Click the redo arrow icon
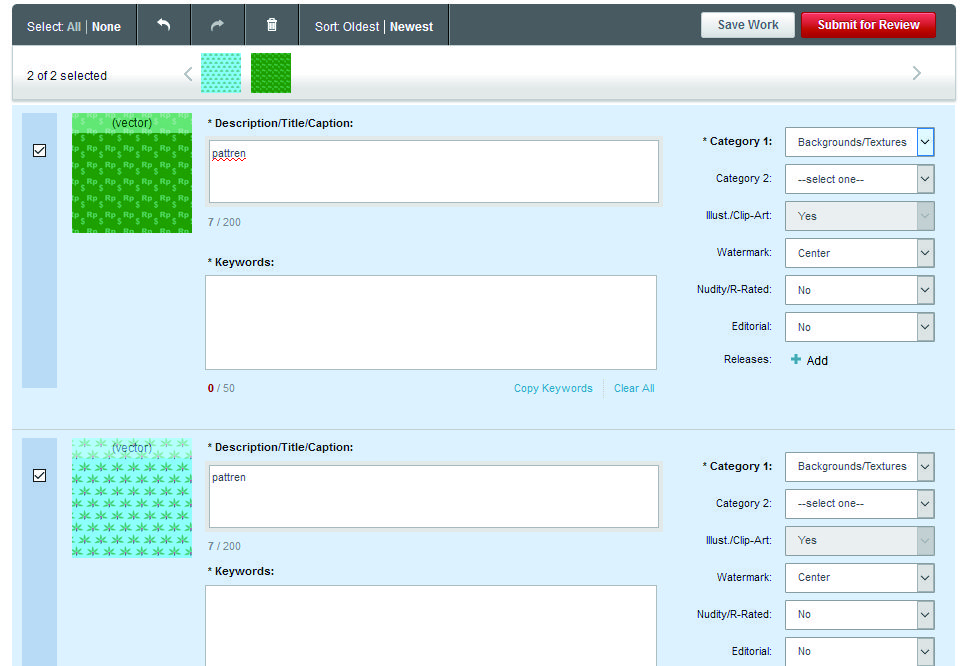970x666 pixels. click(x=217, y=25)
